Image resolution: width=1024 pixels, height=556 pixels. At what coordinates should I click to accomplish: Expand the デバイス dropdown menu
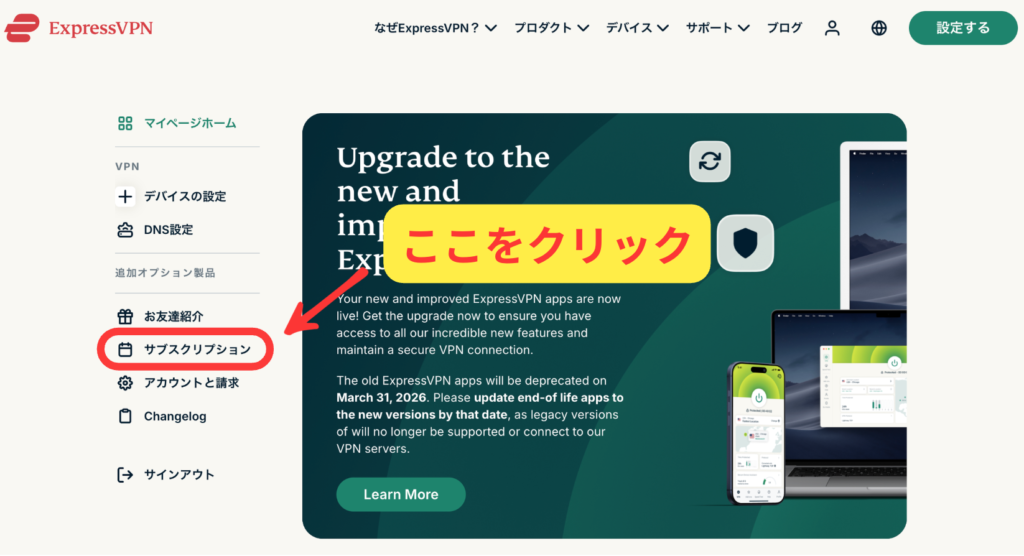pyautogui.click(x=637, y=28)
